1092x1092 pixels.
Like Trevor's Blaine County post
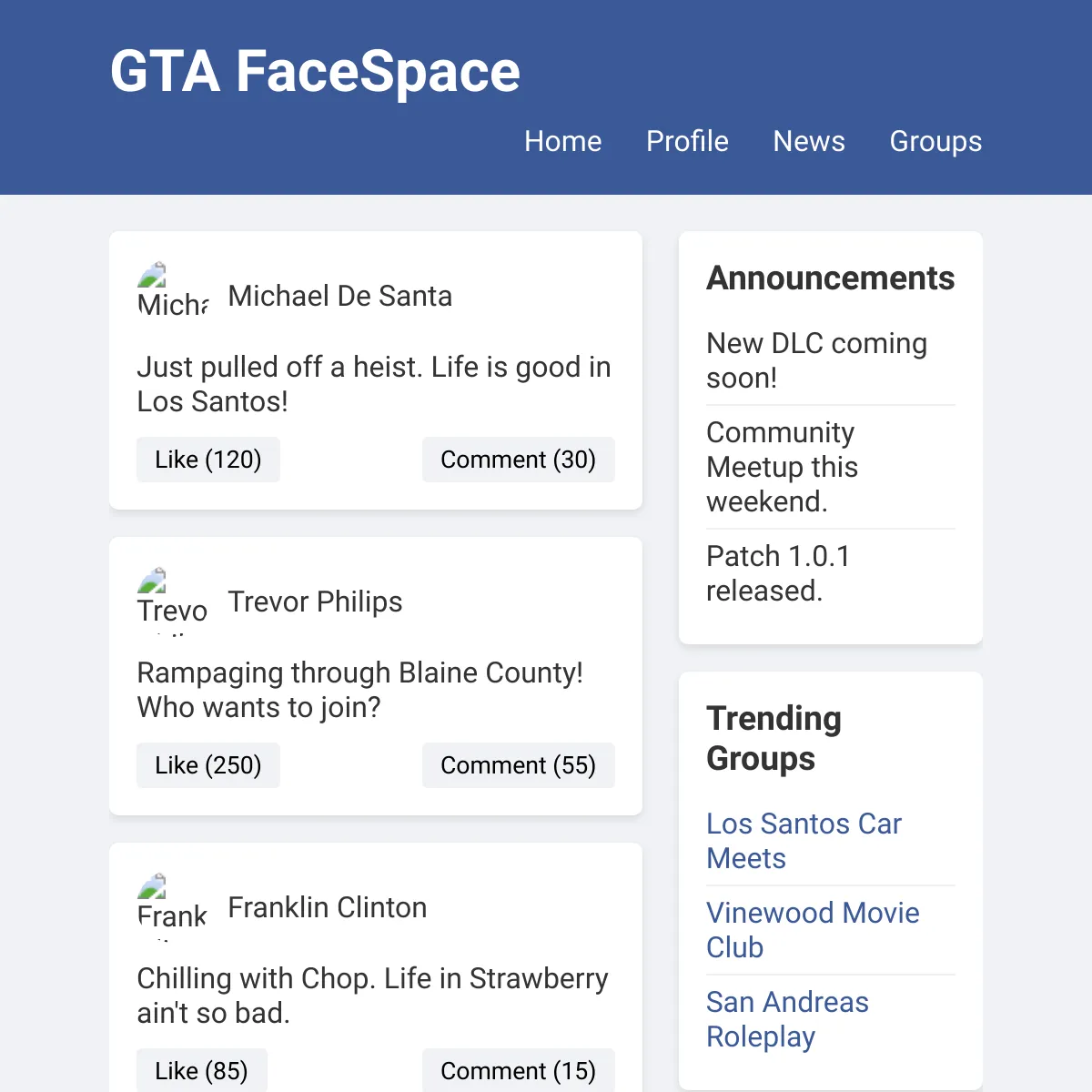point(208,765)
